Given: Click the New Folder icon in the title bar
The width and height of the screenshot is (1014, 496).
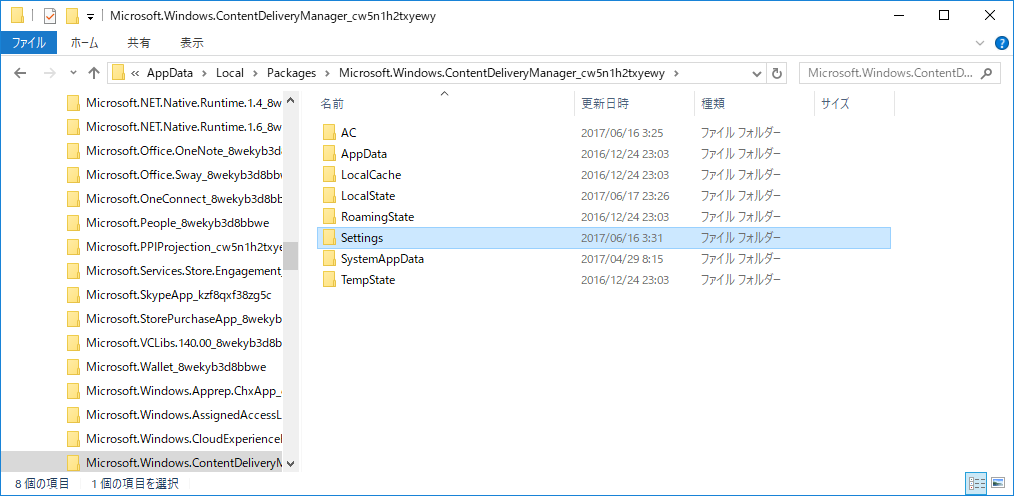Looking at the screenshot, I should 73,16.
